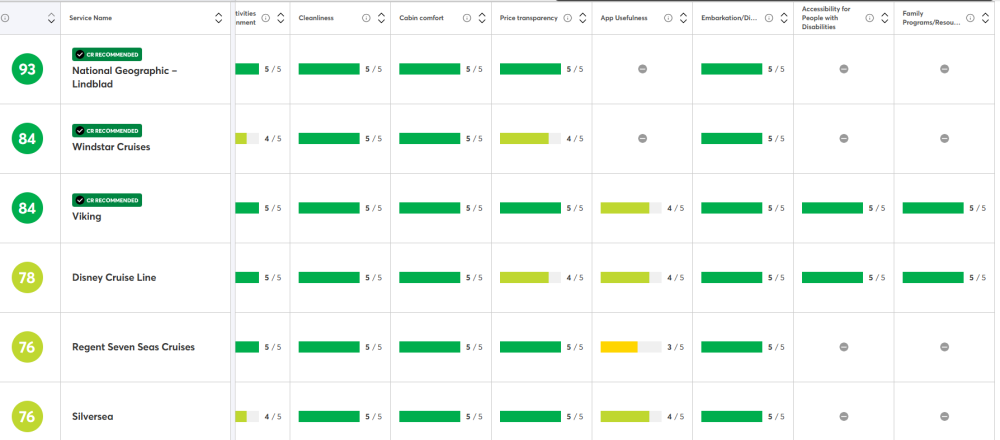1000x440 pixels.
Task: Click Viking '5 / 5' Family Programs value
Action: (978, 208)
